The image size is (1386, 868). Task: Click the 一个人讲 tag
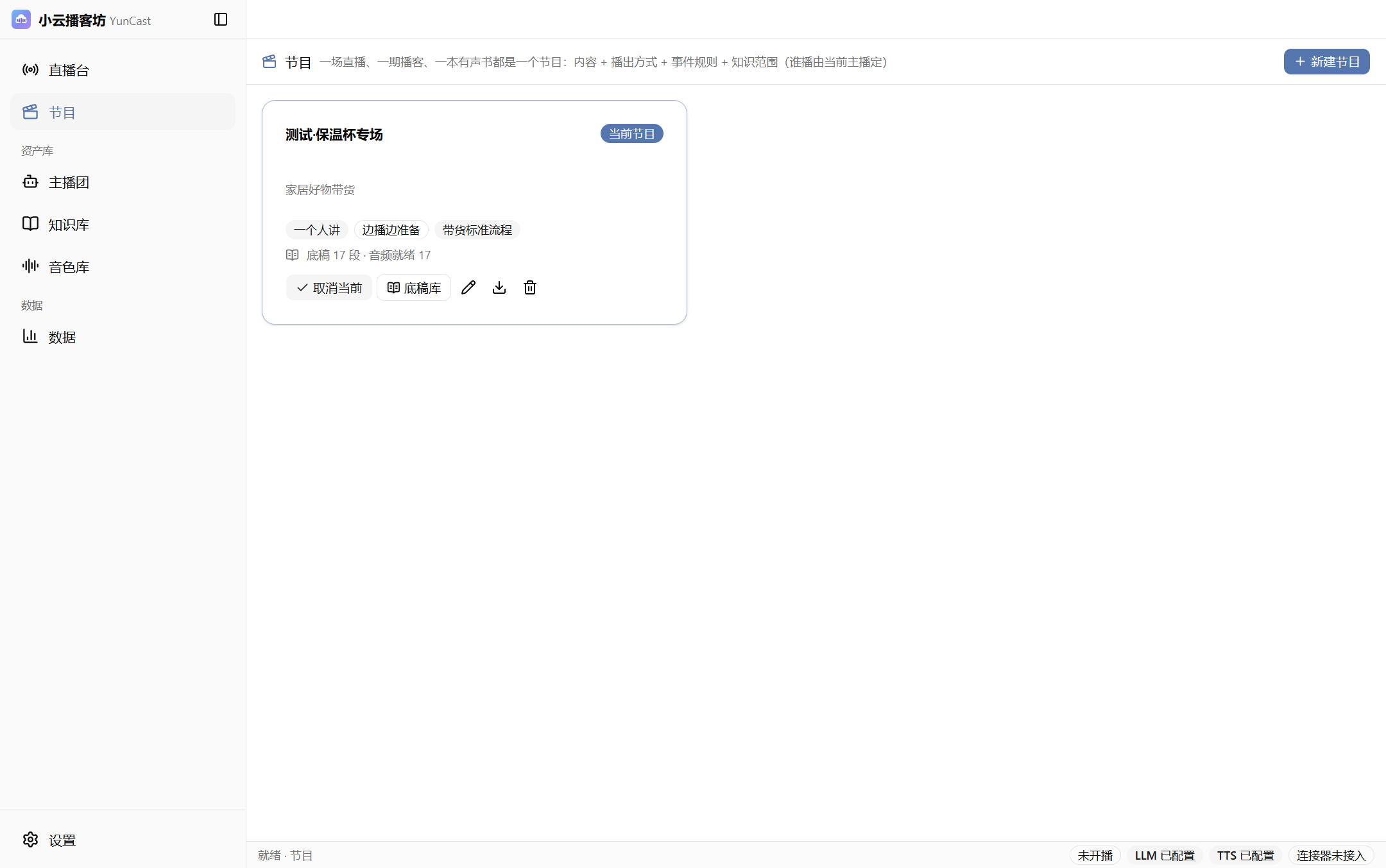tap(317, 230)
